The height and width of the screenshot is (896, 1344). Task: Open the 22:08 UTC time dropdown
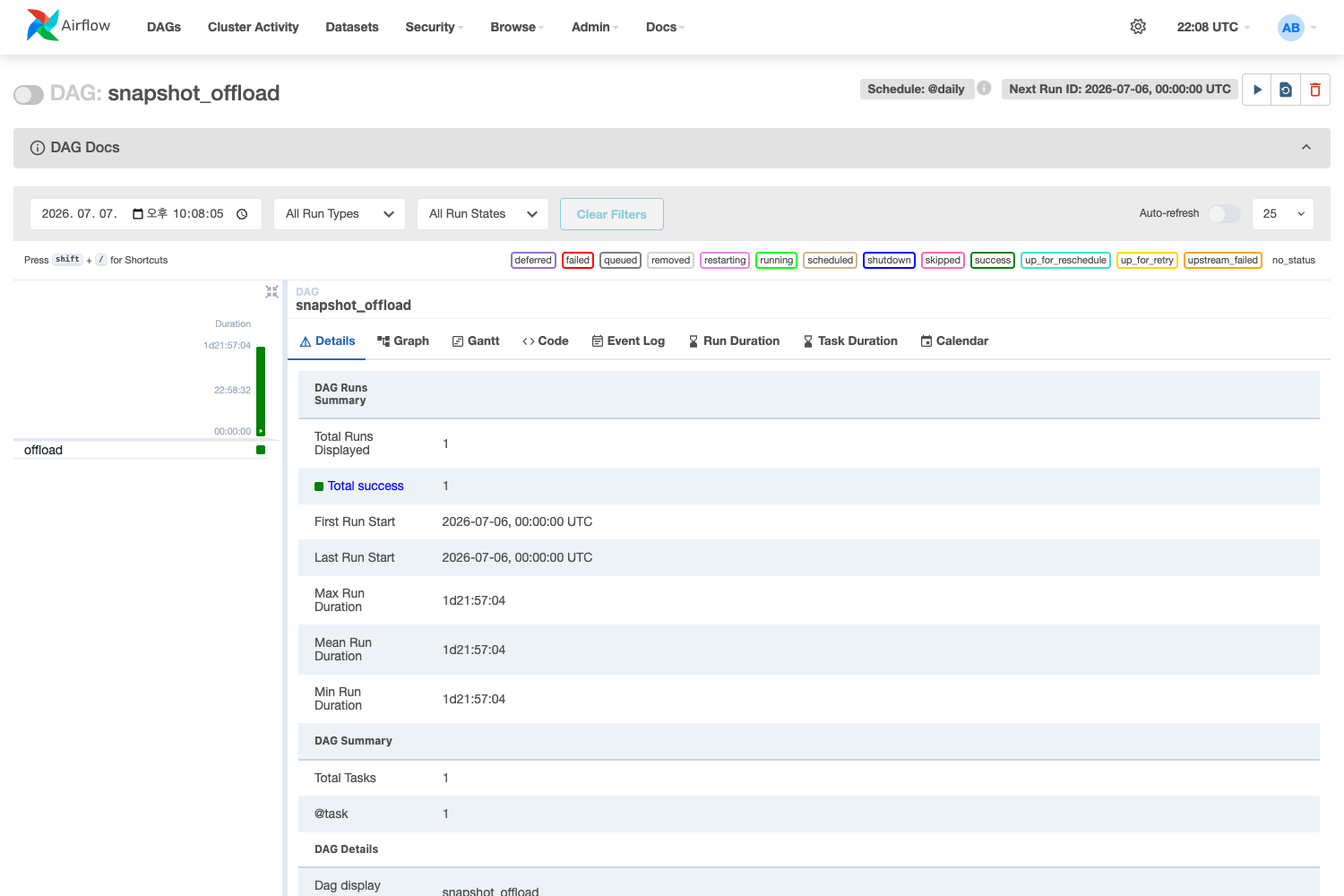pyautogui.click(x=1213, y=27)
